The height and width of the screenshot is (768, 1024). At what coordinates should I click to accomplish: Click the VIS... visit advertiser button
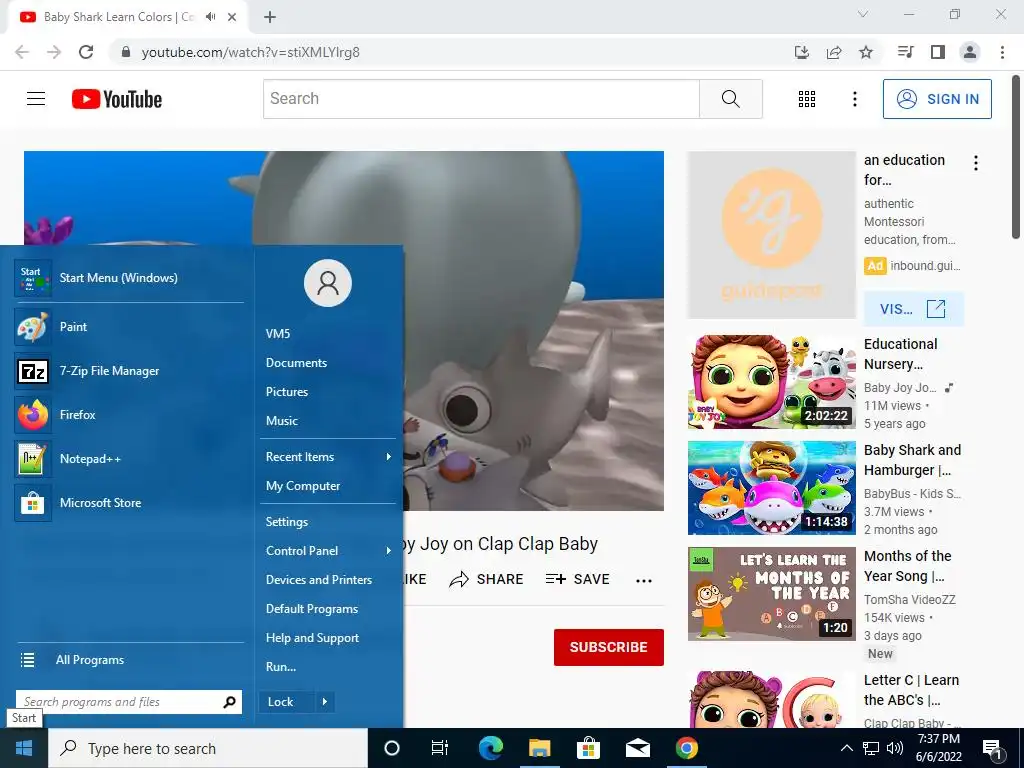coord(914,309)
